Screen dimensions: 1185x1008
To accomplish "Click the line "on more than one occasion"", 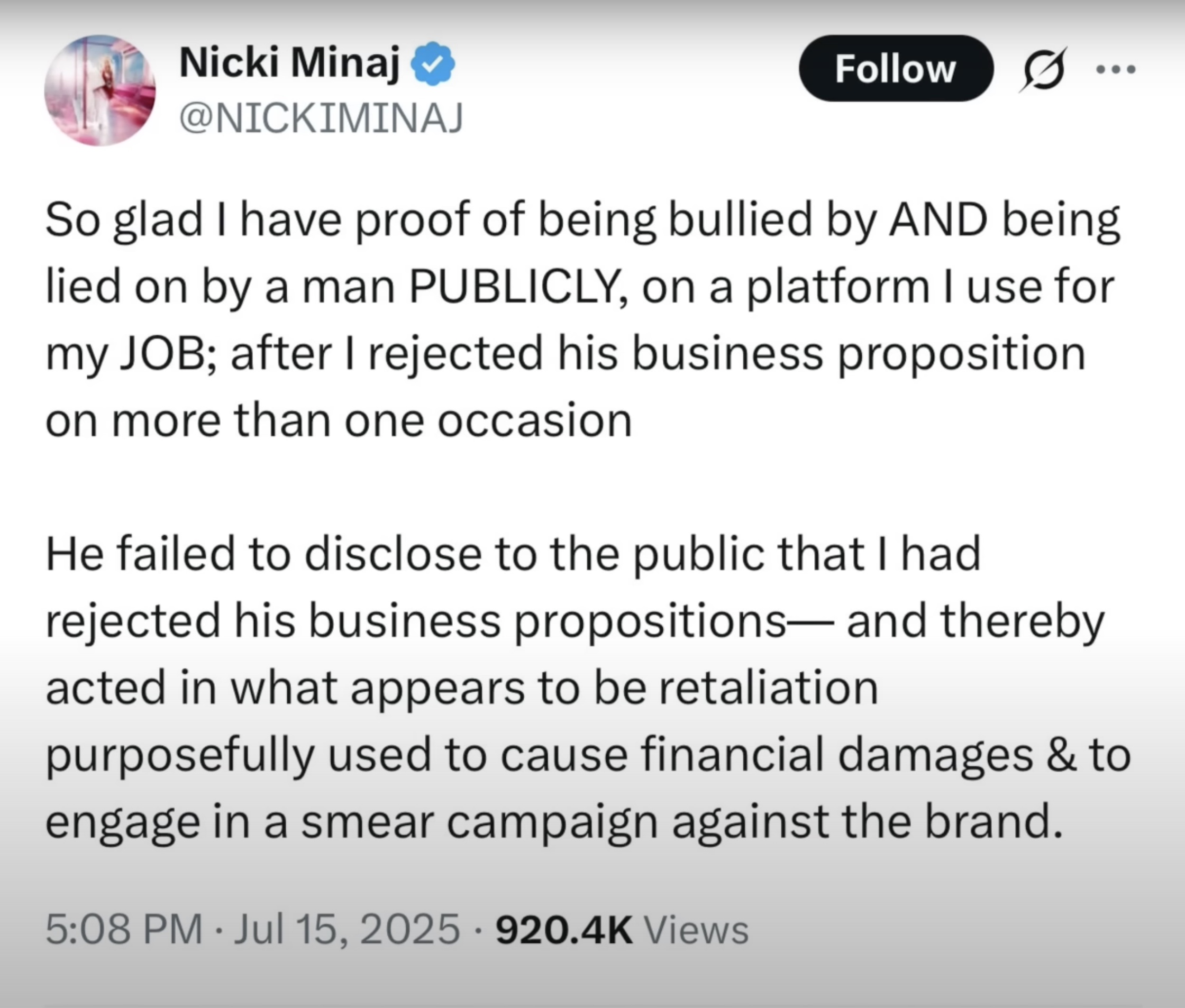I will click(339, 420).
